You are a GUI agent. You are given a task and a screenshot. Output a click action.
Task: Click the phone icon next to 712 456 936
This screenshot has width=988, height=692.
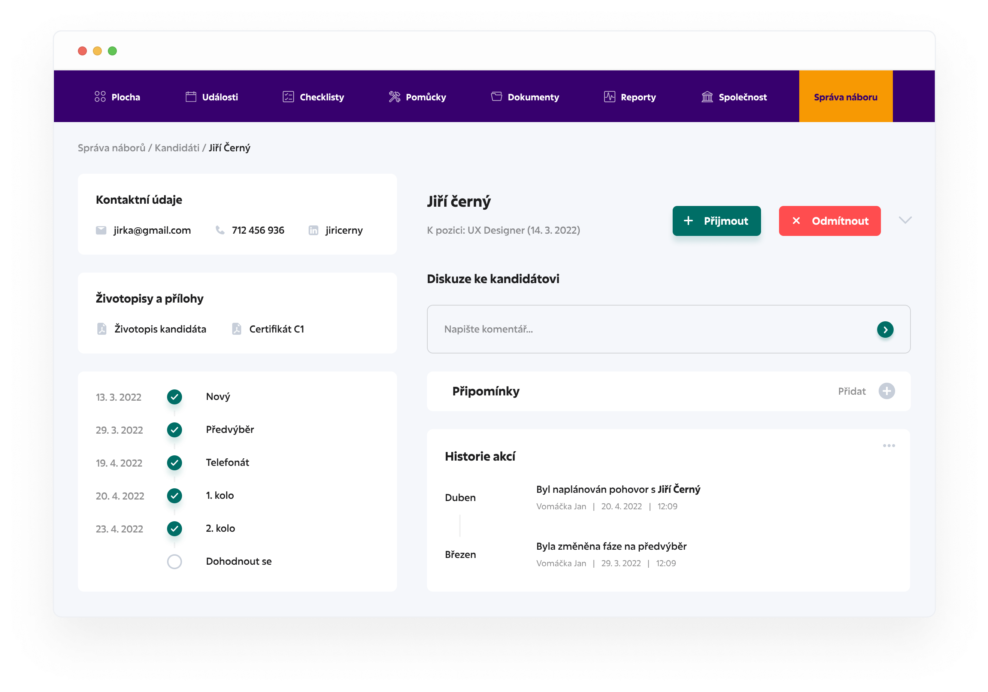coord(220,230)
